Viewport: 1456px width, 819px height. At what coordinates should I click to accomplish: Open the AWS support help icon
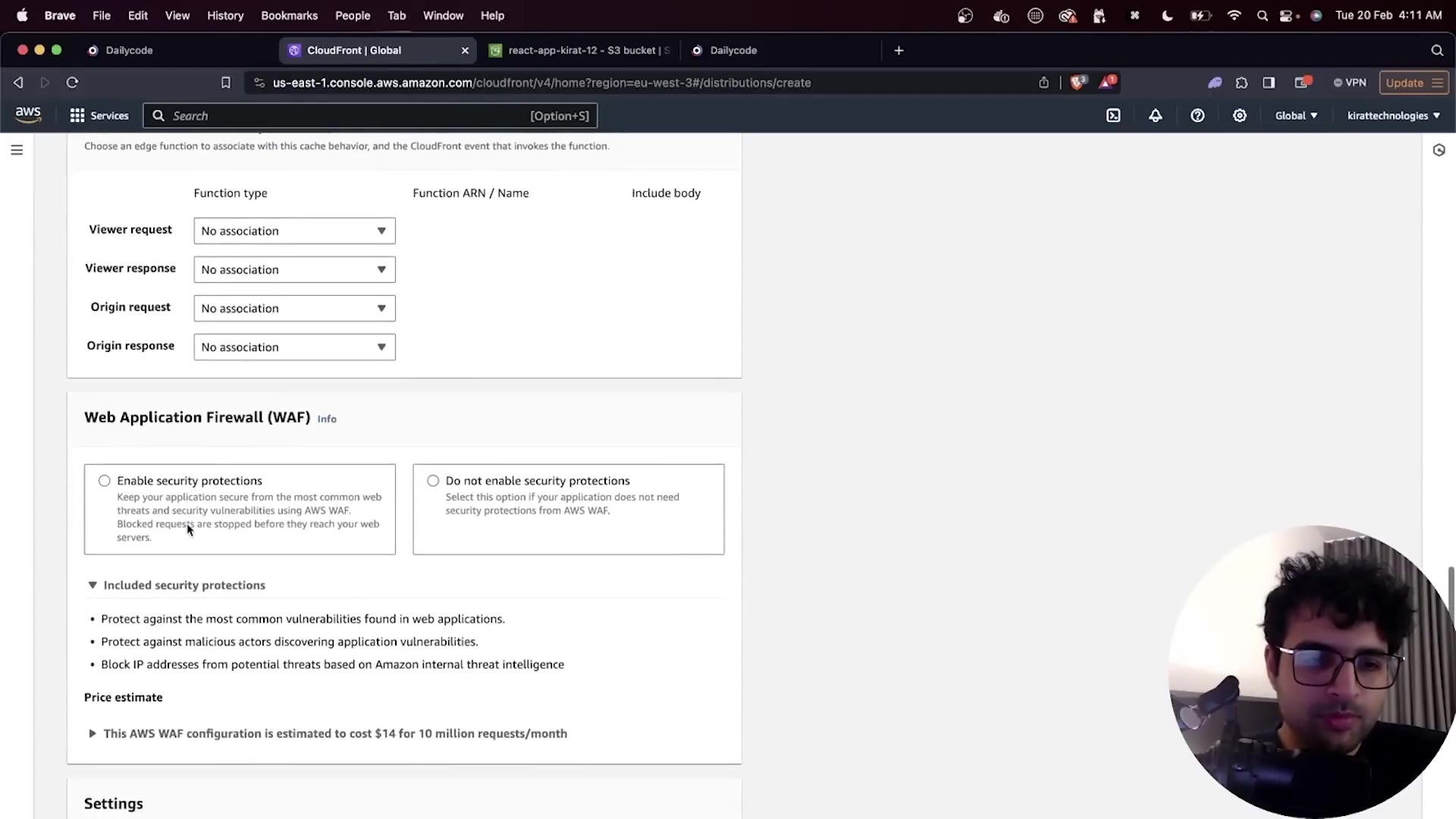[1197, 115]
